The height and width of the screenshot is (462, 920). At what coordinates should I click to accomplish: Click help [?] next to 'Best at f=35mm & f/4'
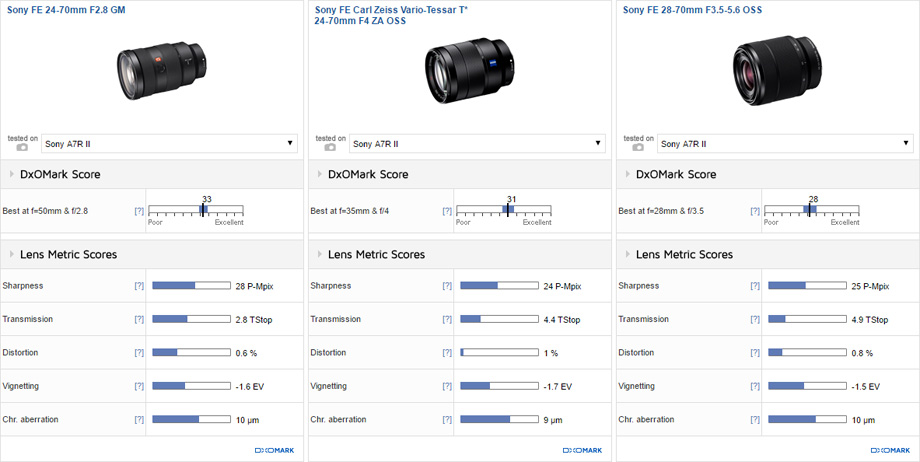[447, 211]
